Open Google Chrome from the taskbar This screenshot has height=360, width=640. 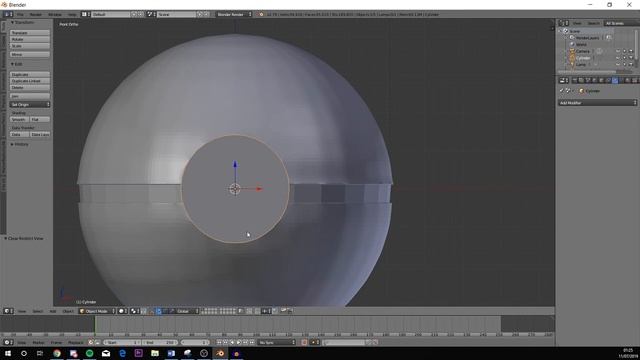[x=57, y=353]
